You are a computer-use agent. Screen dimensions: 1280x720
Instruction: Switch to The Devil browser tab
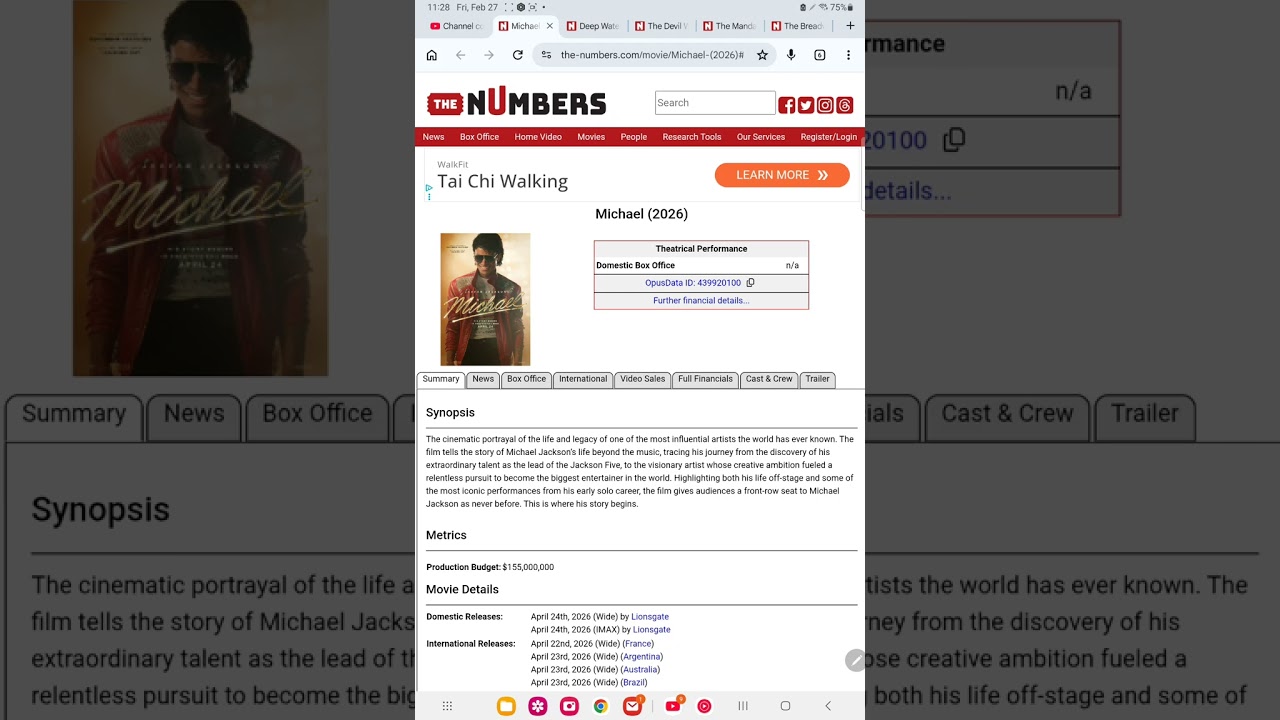click(661, 26)
